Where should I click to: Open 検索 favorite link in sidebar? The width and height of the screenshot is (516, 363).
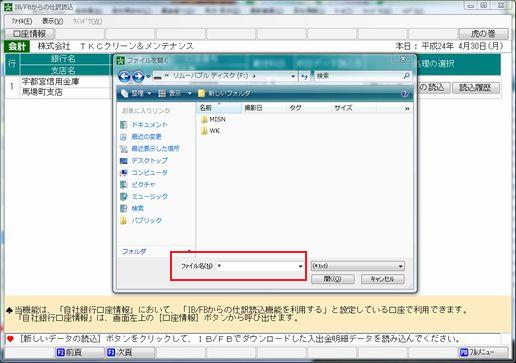(132, 209)
